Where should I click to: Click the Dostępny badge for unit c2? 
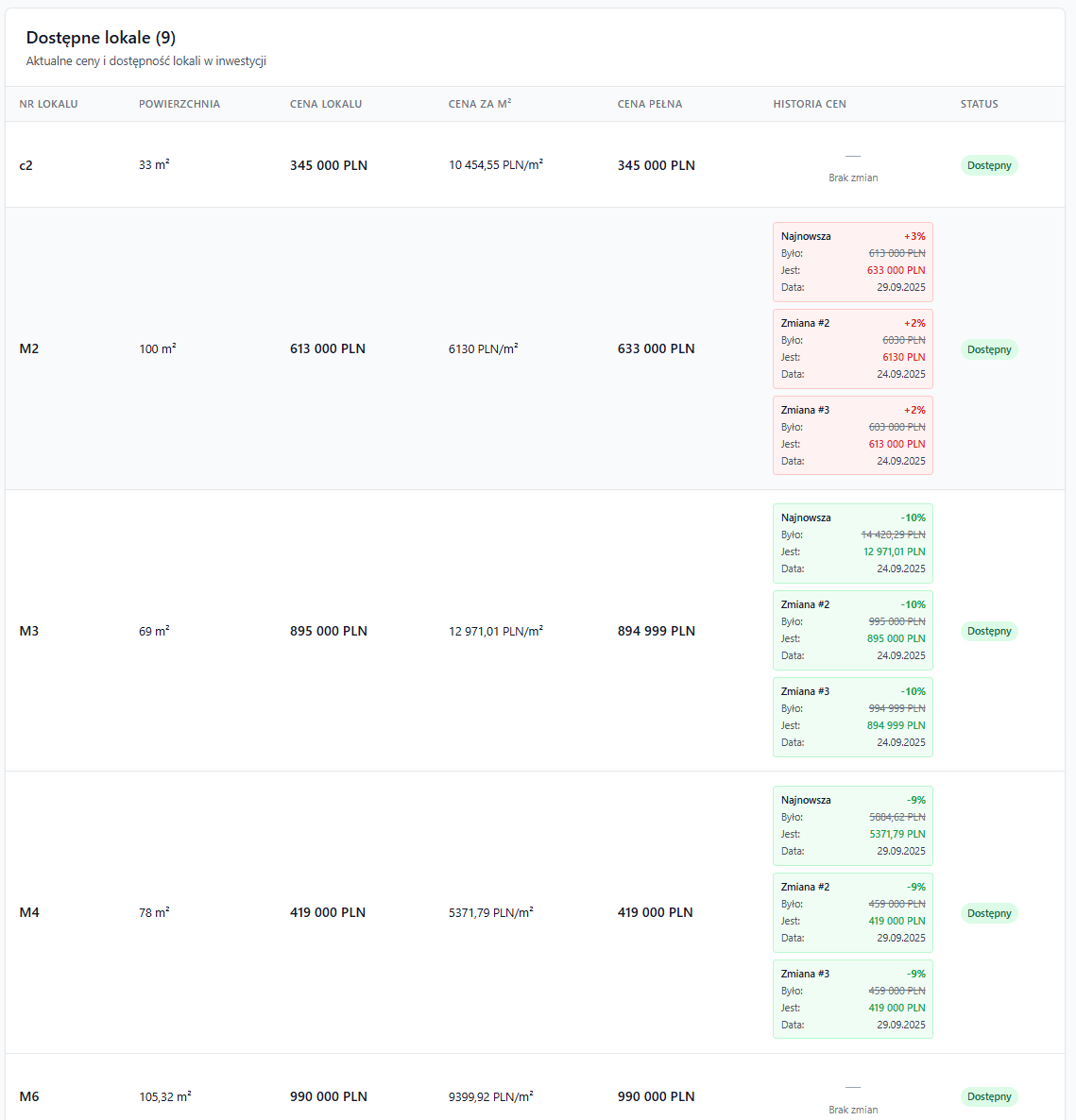(x=989, y=165)
